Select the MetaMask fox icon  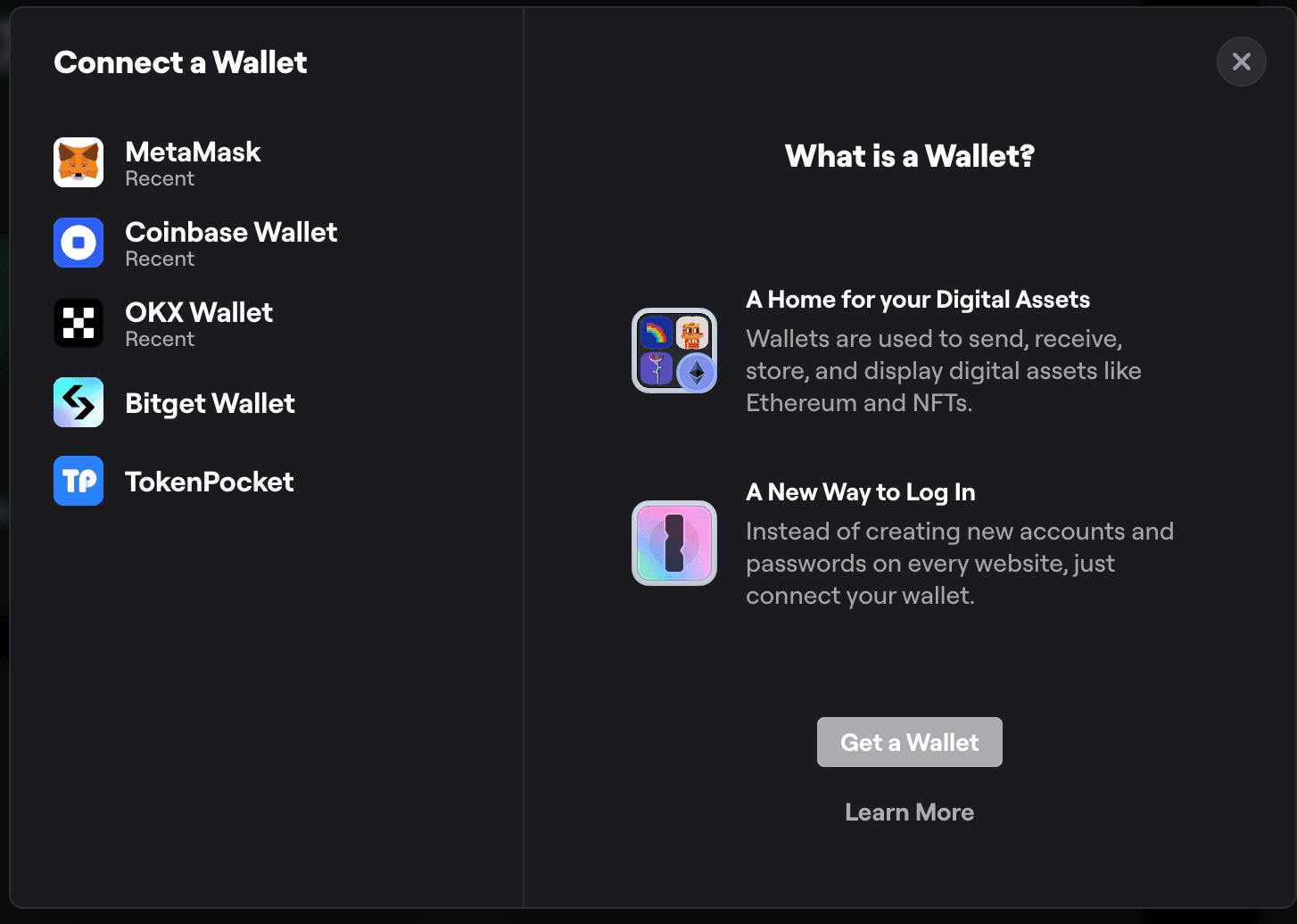[x=78, y=162]
